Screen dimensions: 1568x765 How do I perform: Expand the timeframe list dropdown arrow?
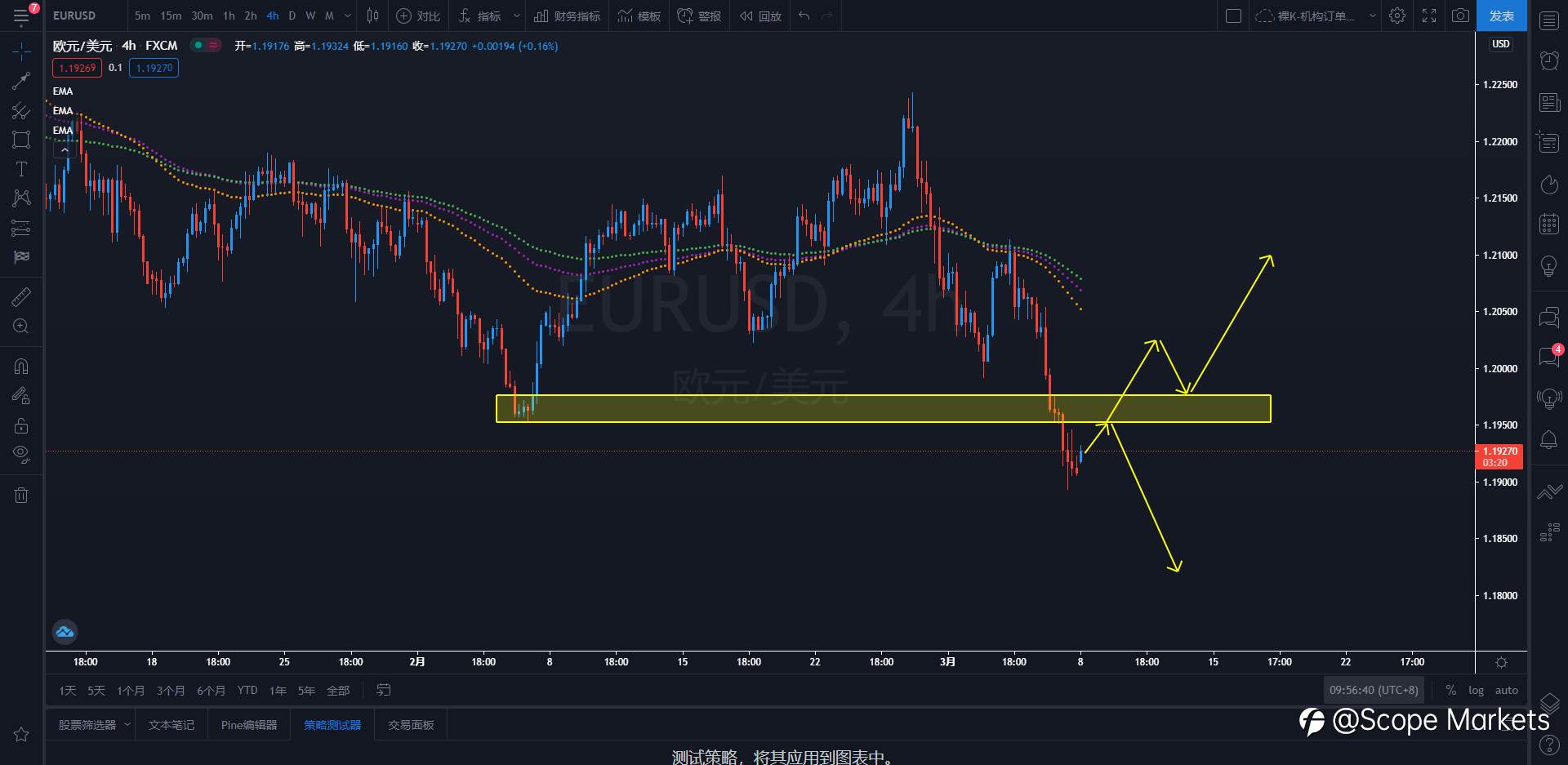coord(347,16)
